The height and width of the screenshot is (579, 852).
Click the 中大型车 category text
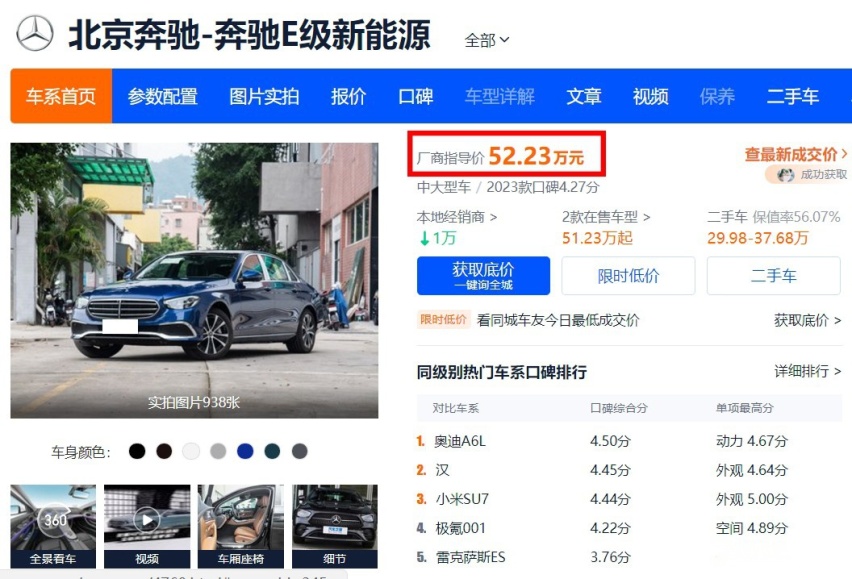(443, 187)
